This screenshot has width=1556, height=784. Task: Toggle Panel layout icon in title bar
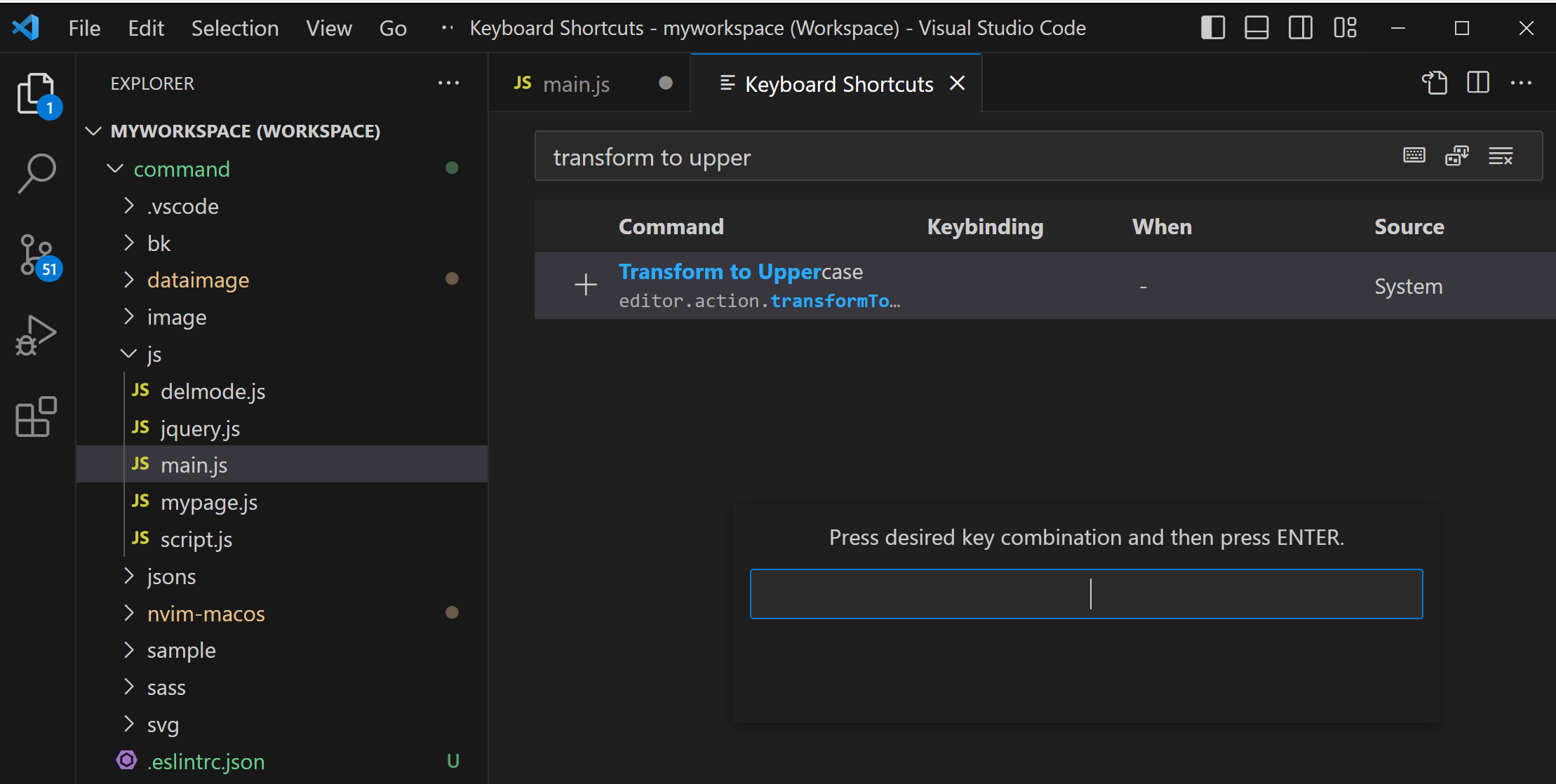click(x=1256, y=28)
